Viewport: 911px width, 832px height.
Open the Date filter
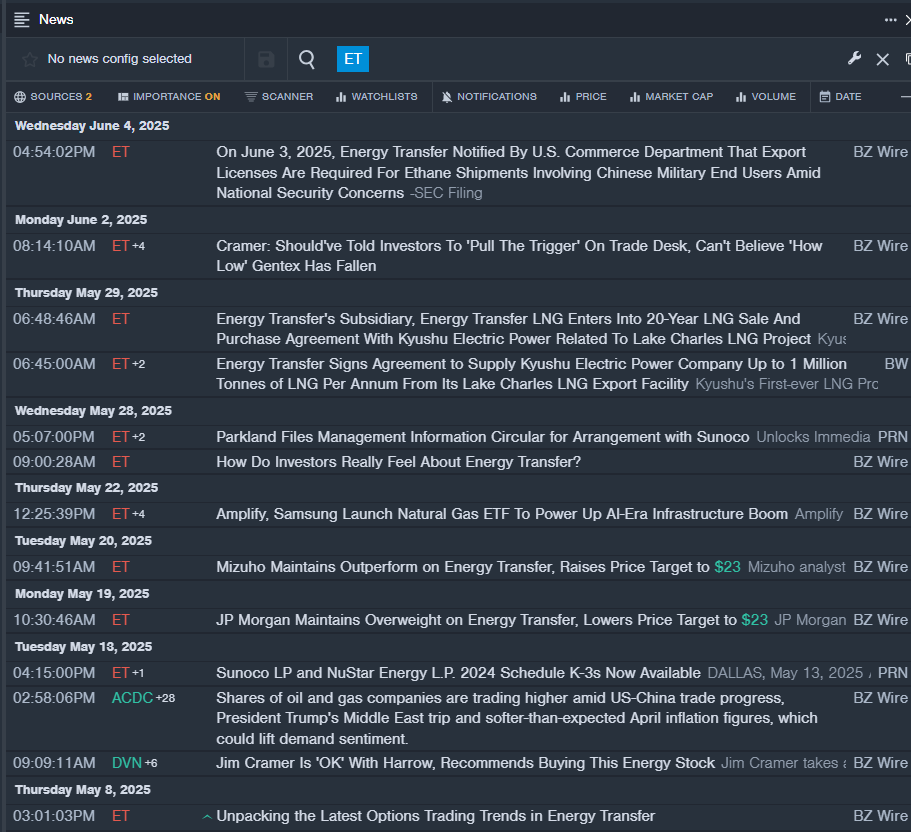tap(840, 96)
